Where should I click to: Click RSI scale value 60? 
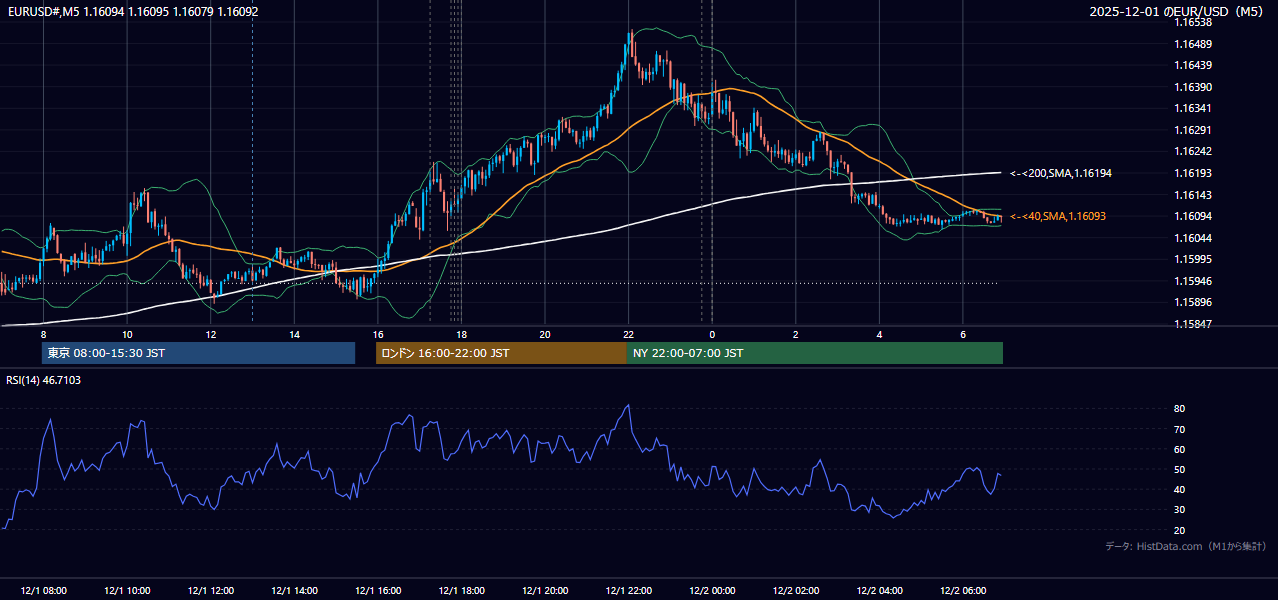(1179, 449)
